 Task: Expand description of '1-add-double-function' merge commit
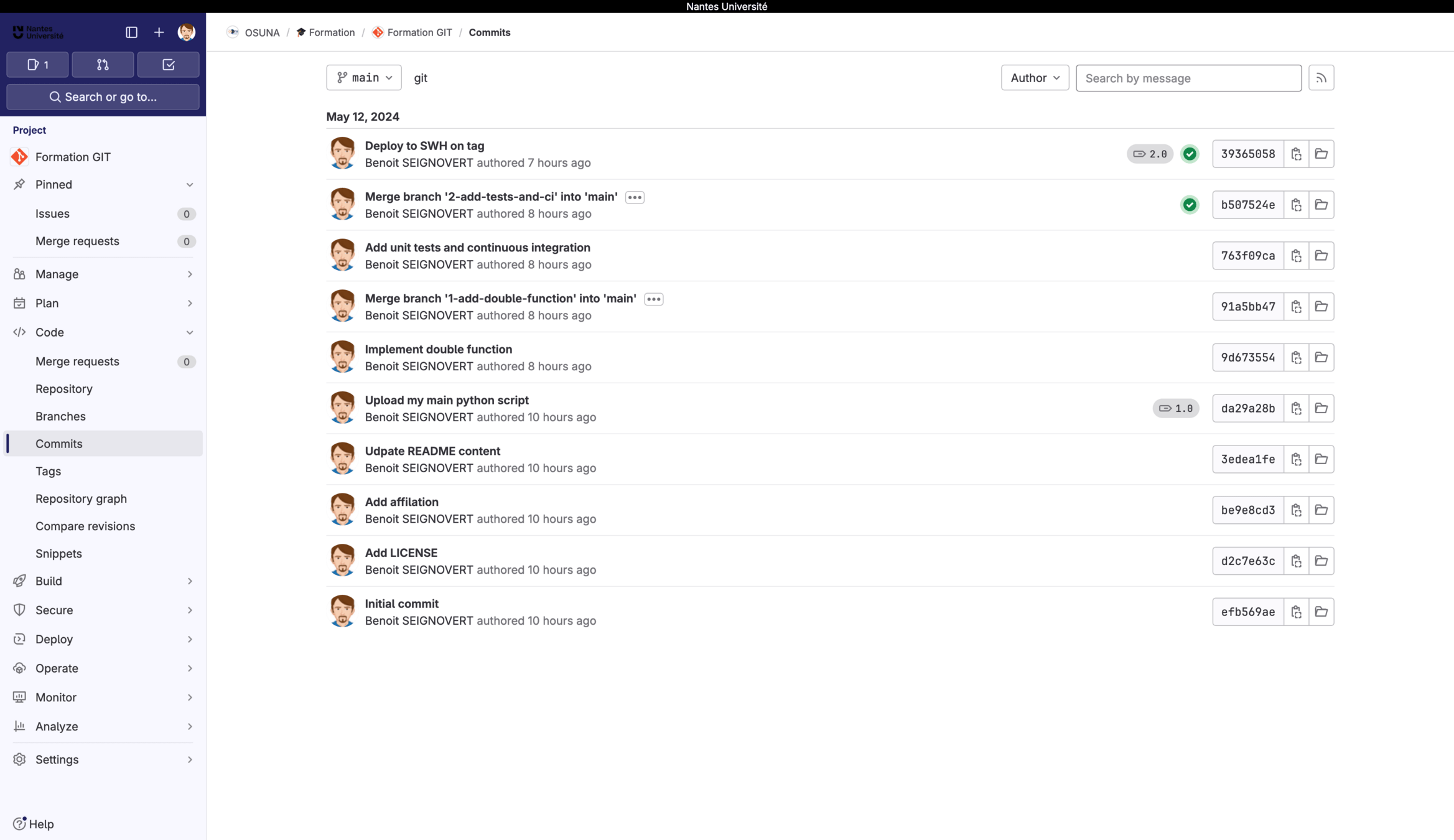pos(653,299)
